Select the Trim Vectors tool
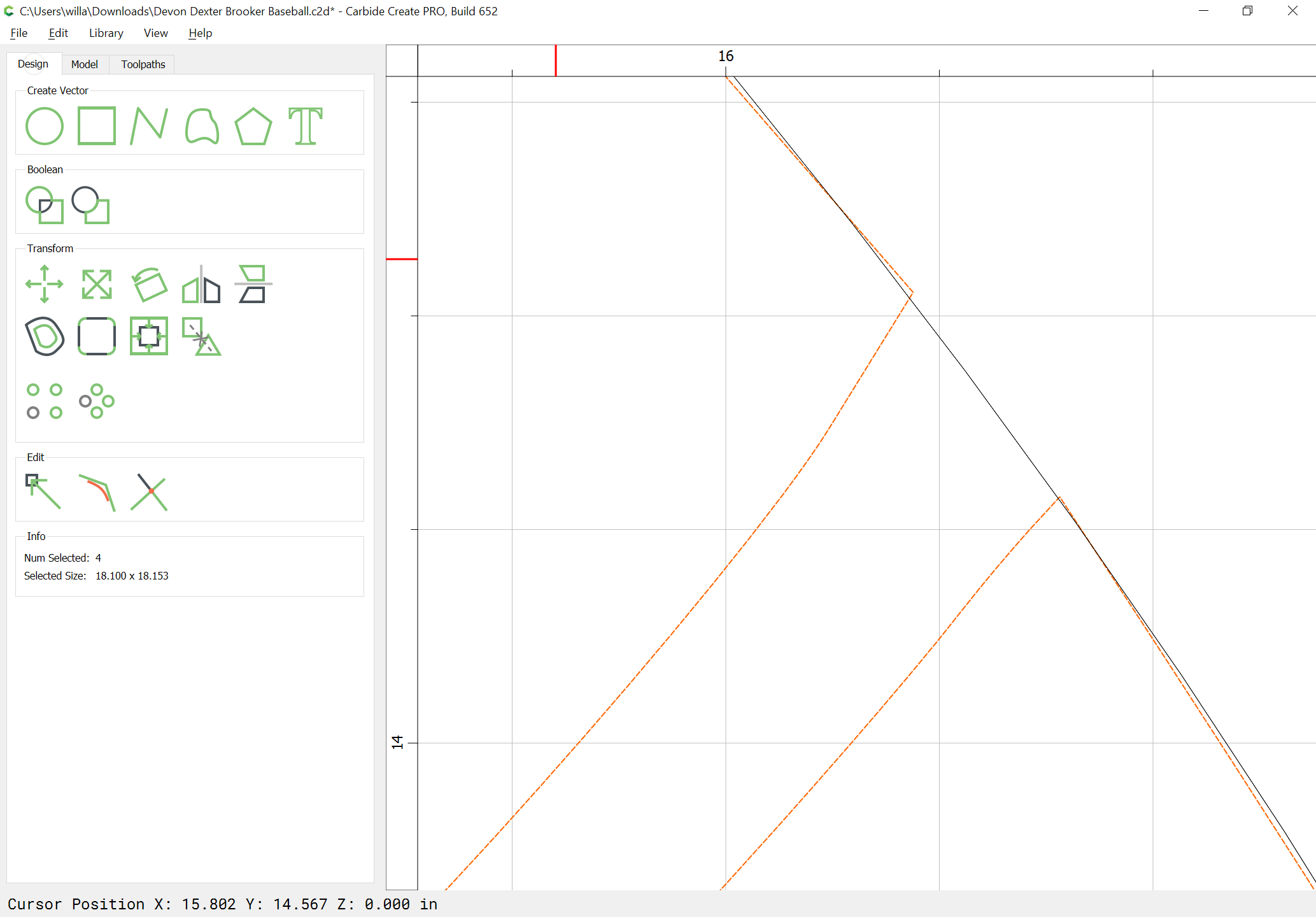Screen dimensions: 1316x917 pyautogui.click(x=149, y=492)
